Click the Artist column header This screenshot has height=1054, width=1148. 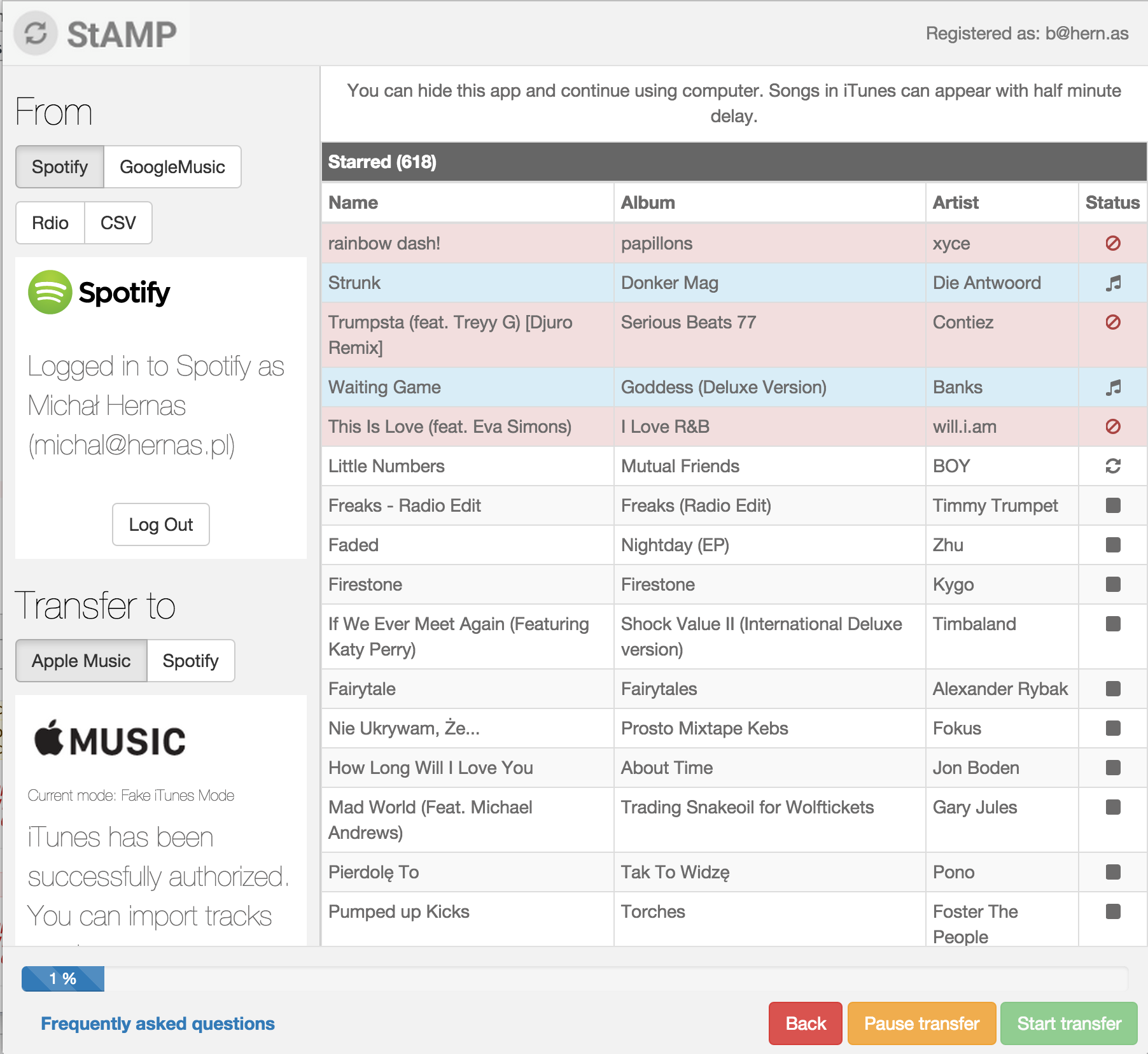1002,202
